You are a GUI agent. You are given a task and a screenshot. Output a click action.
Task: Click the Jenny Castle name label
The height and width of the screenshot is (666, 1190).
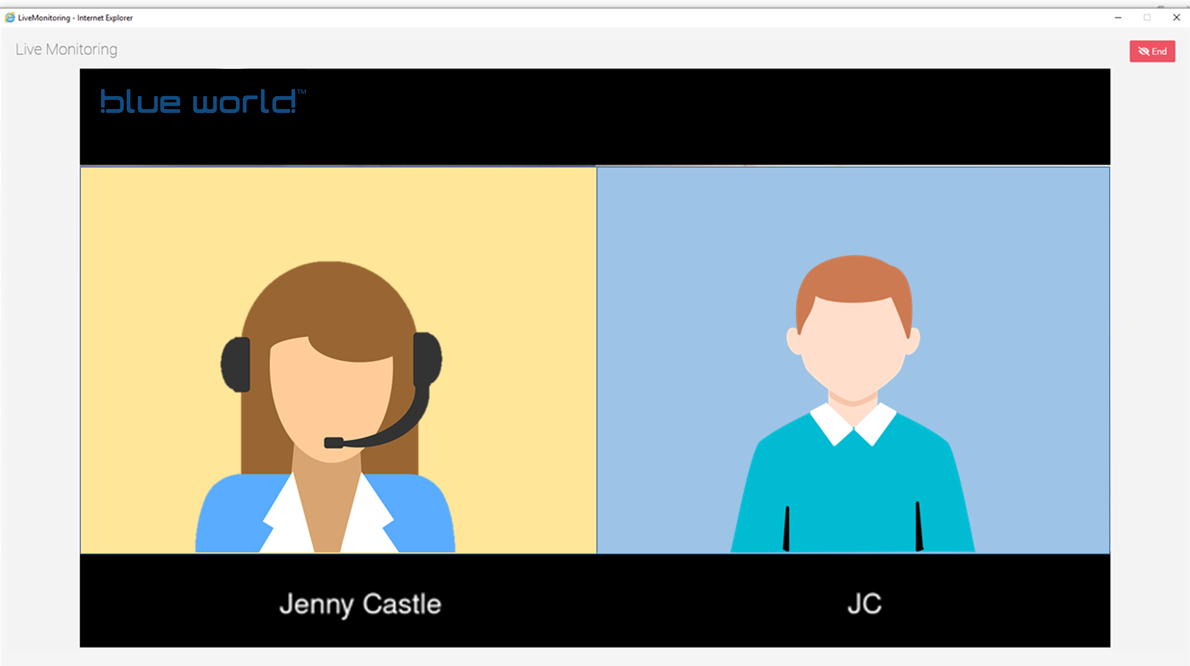(x=360, y=604)
